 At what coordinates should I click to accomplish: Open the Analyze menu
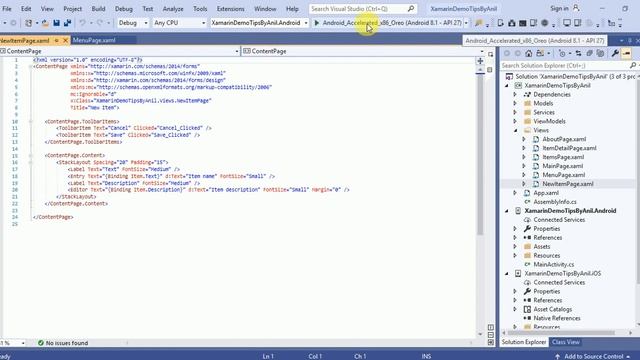[173, 9]
